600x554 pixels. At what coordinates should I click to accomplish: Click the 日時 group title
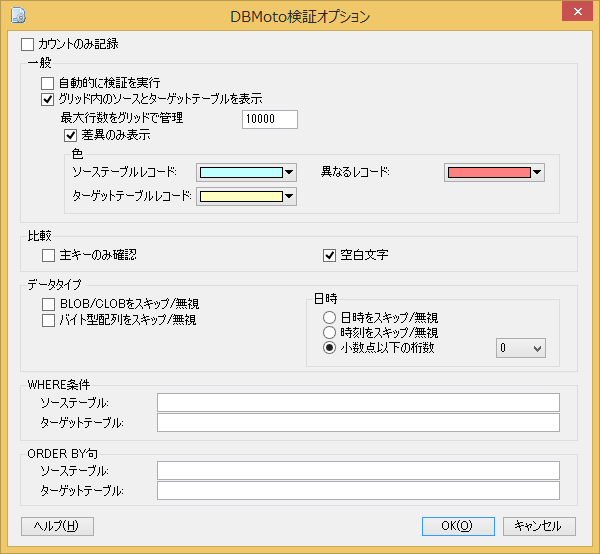point(326,299)
